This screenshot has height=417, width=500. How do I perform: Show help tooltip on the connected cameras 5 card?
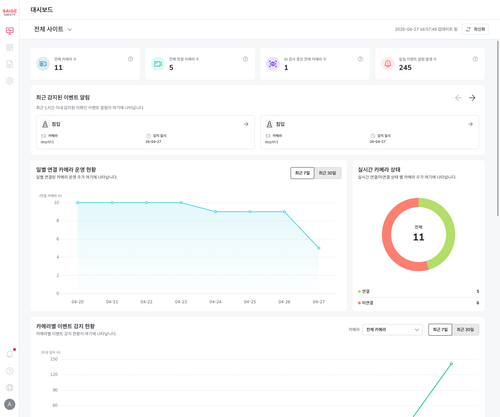(x=245, y=59)
